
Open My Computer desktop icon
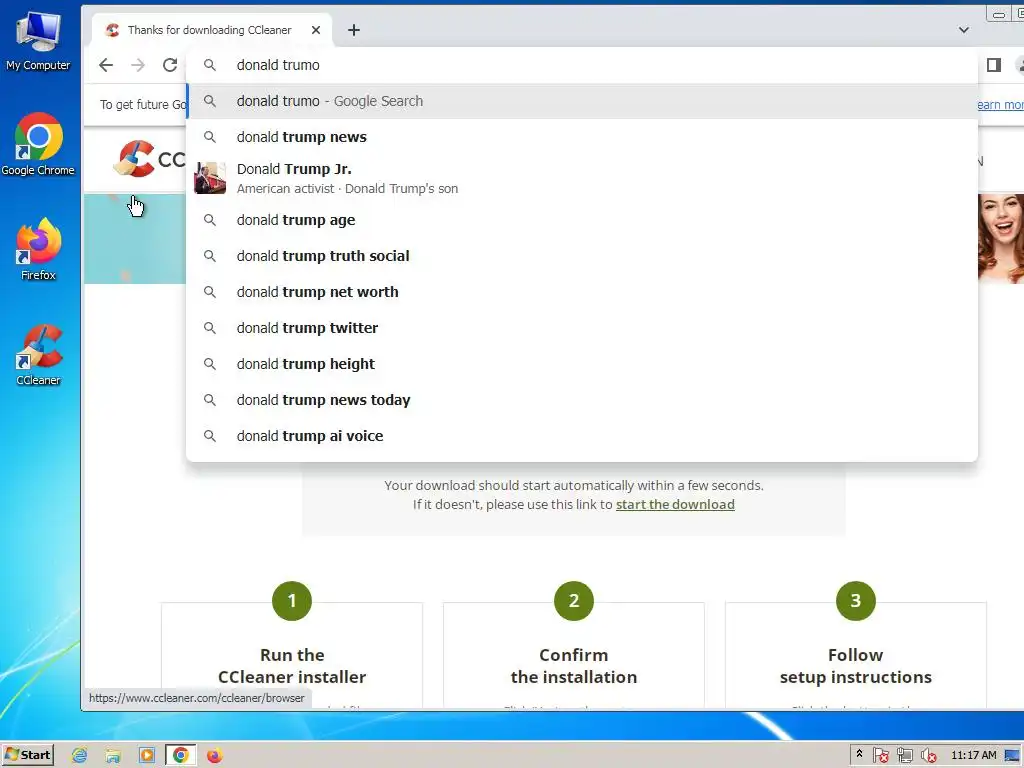coord(38,41)
